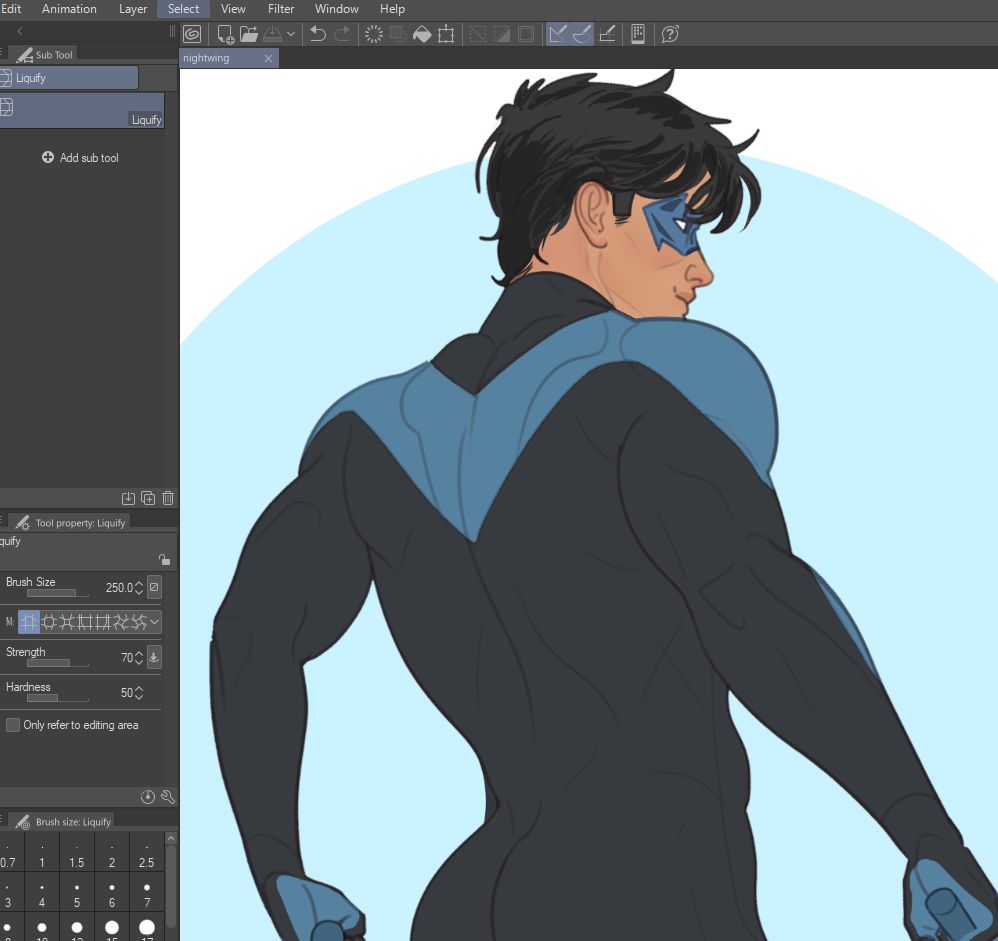The height and width of the screenshot is (941, 998).
Task: Click the Save icon in toolbar
Action: click(x=272, y=34)
